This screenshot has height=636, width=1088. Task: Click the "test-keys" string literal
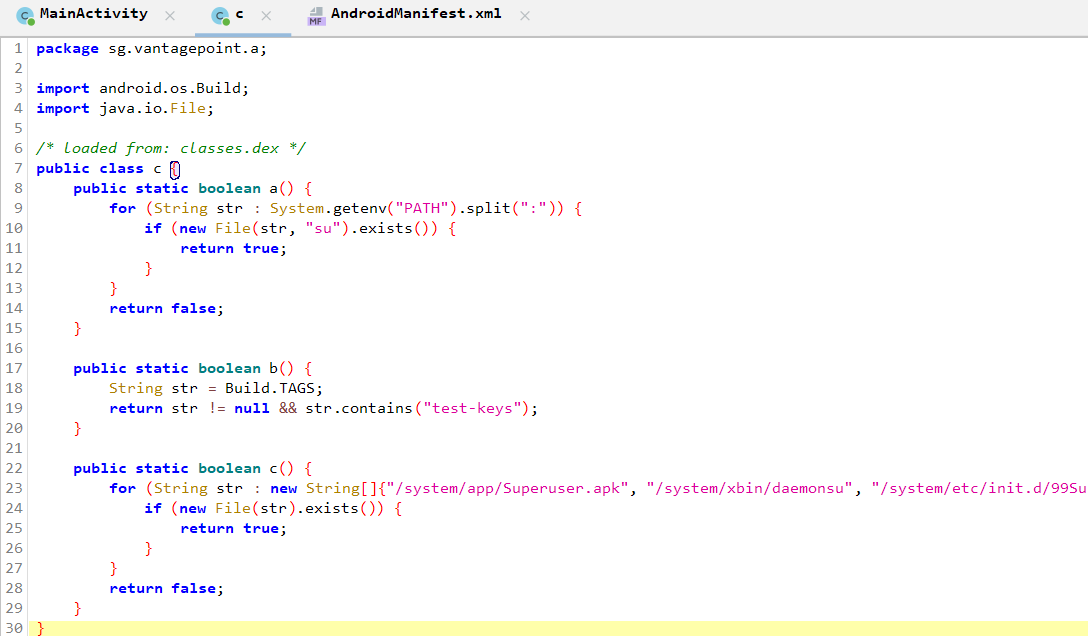[472, 409]
